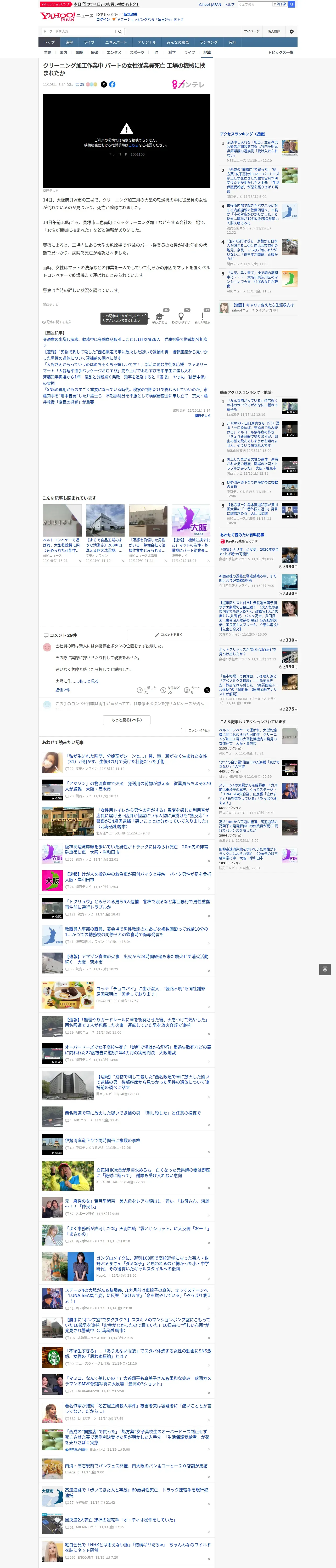The image size is (336, 1568).
Task: Click the Kantele logo beside the headline
Action: [188, 85]
